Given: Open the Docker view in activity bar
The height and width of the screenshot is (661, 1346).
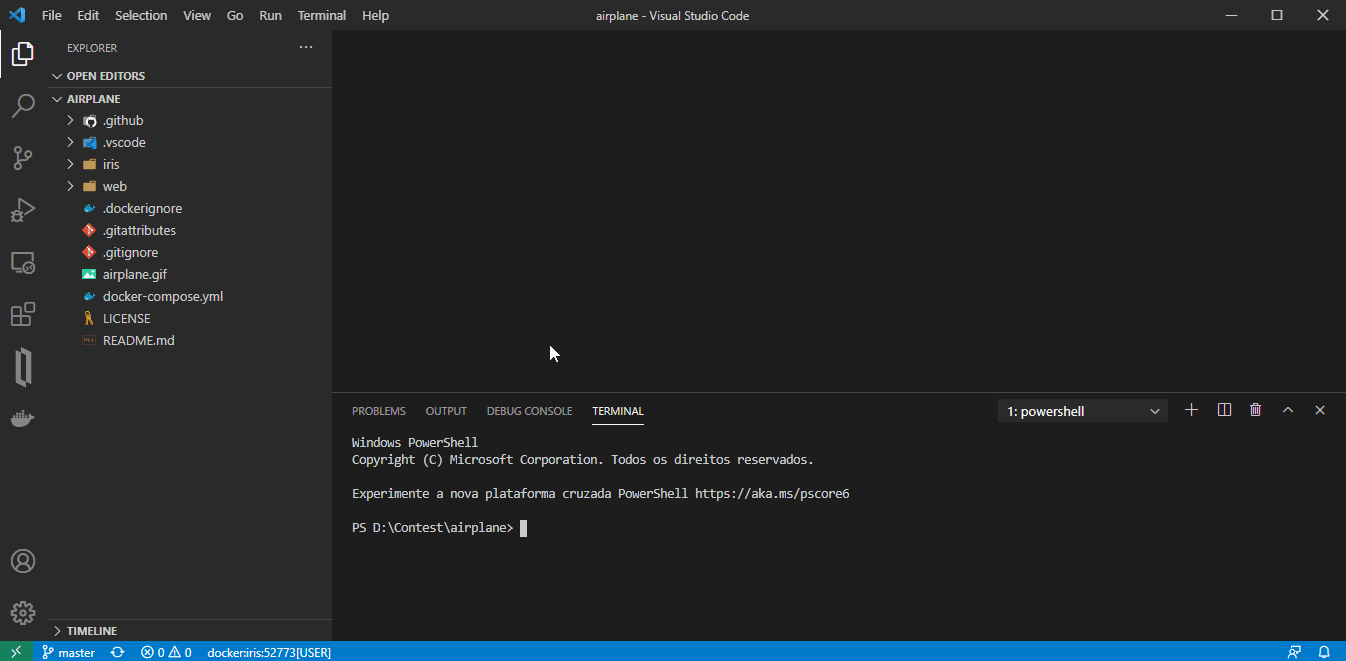Looking at the screenshot, I should point(23,418).
